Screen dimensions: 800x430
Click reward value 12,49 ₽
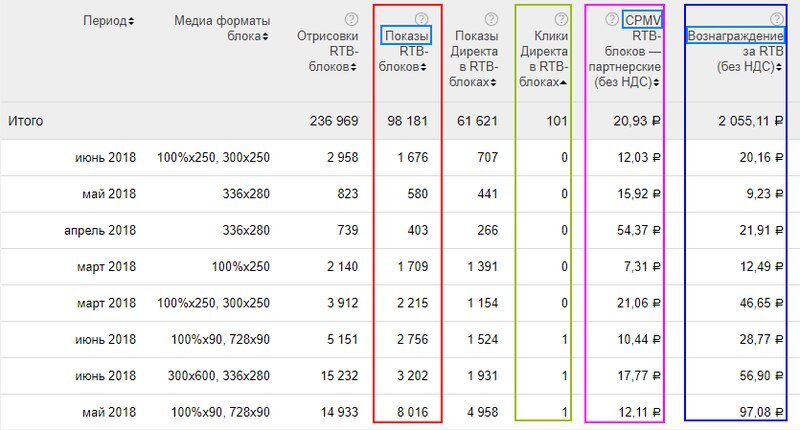[x=762, y=266]
